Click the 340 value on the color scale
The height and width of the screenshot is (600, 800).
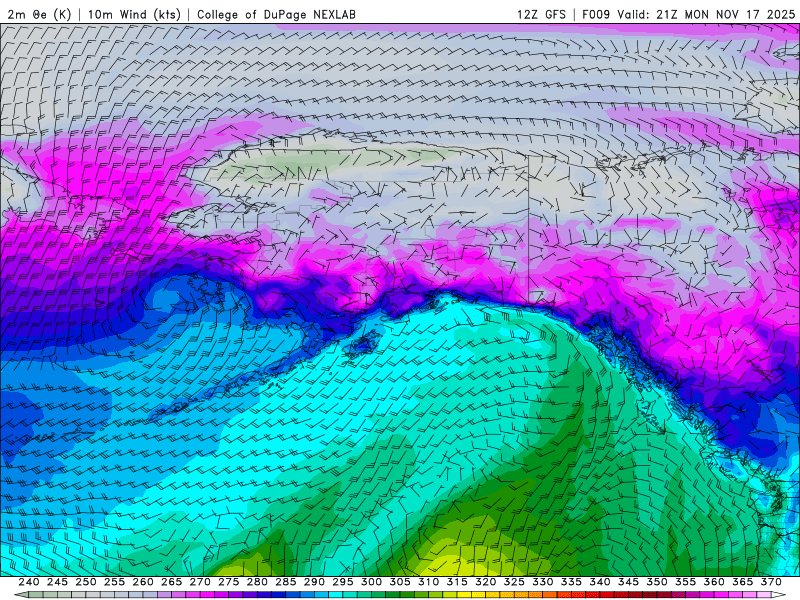pyautogui.click(x=600, y=582)
